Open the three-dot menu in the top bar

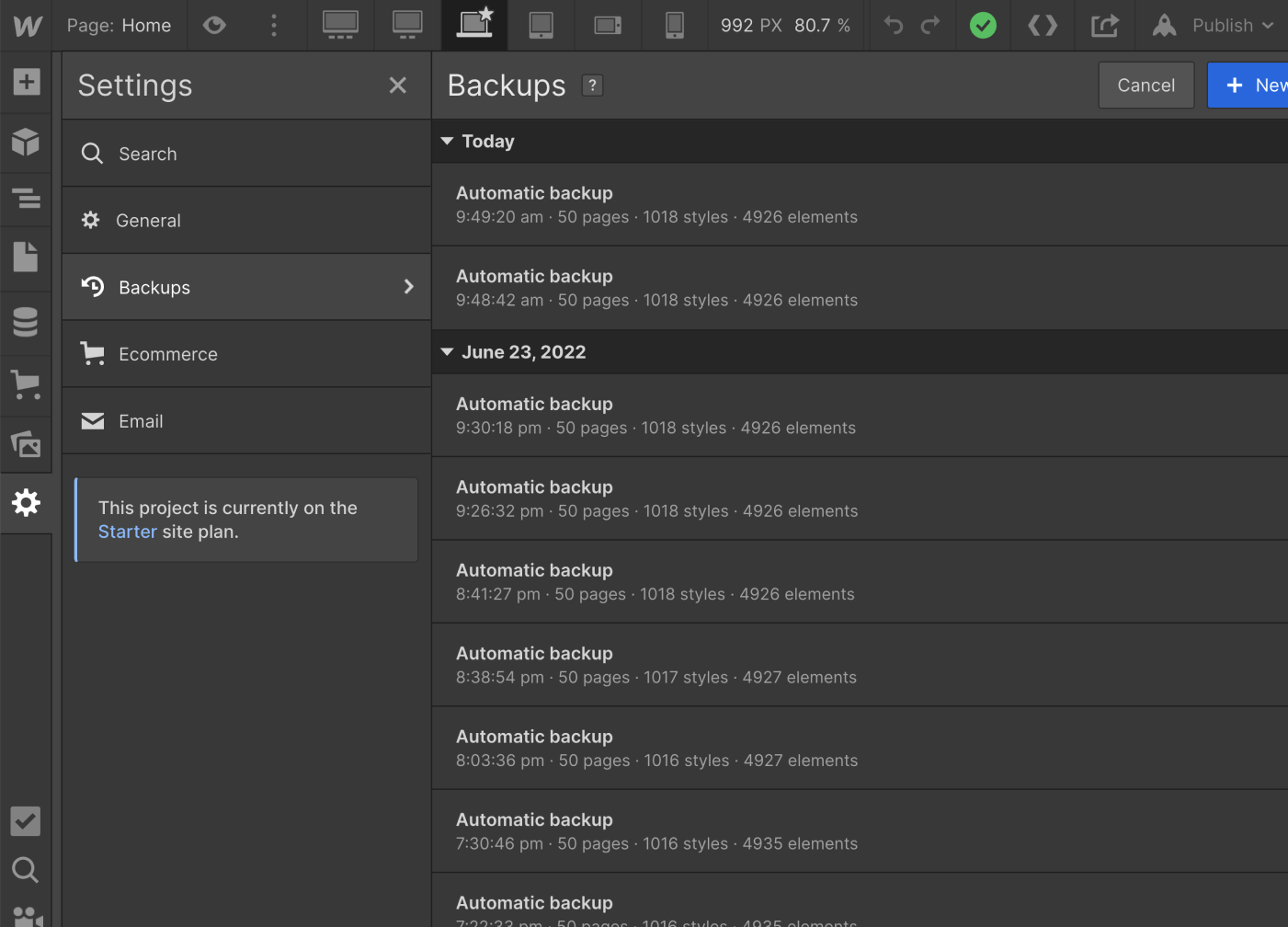[273, 25]
